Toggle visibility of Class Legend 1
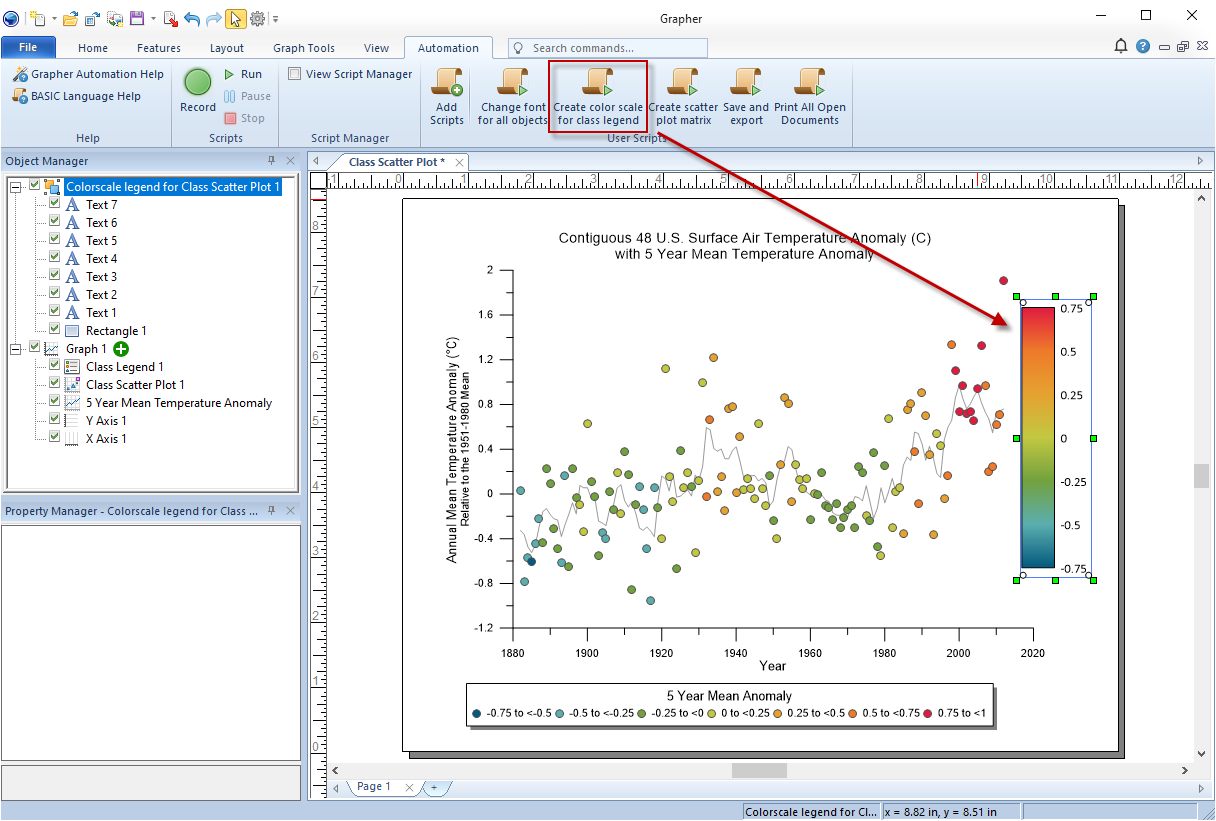Image resolution: width=1216 pixels, height=821 pixels. [x=53, y=366]
